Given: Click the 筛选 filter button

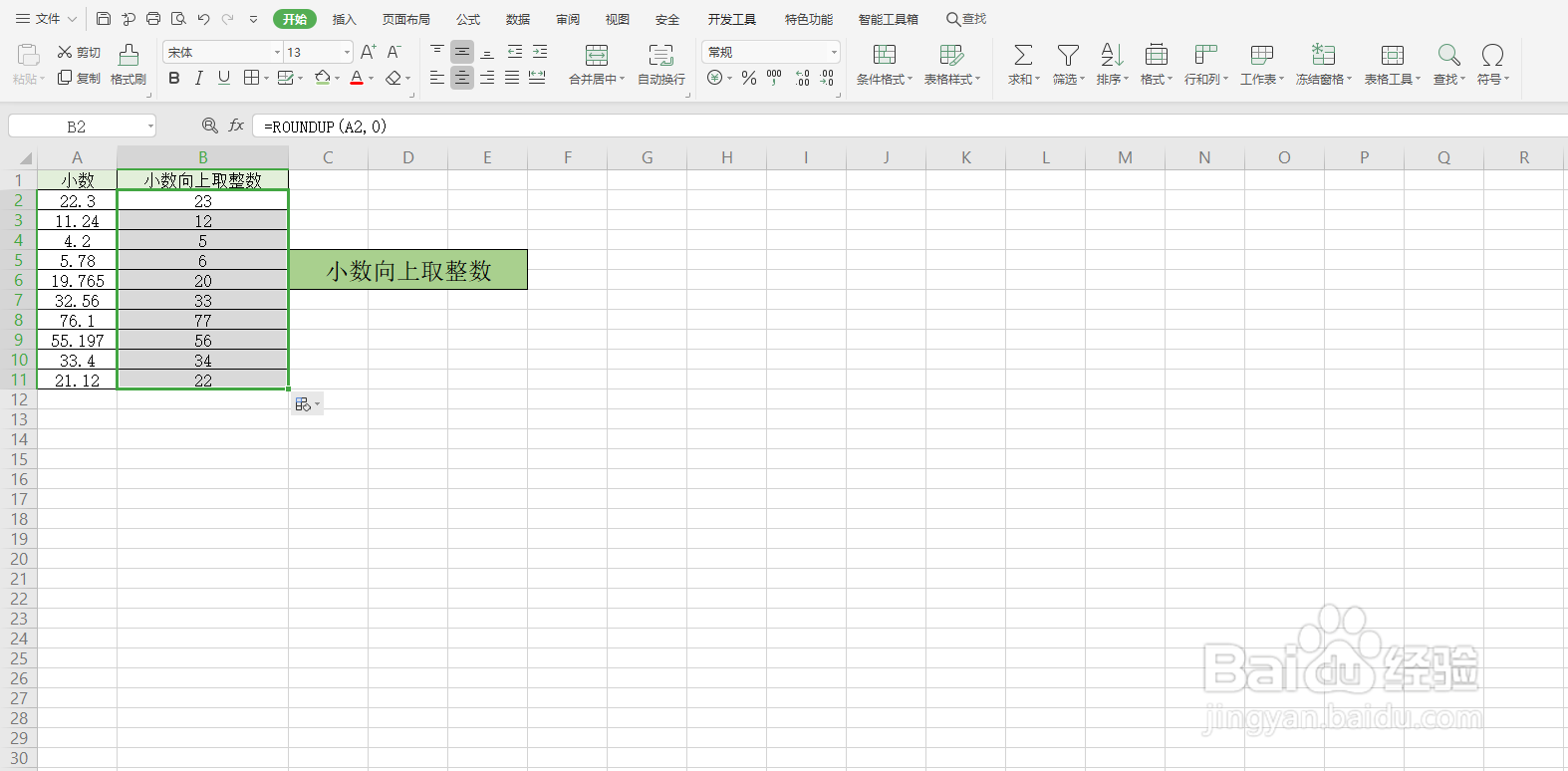Looking at the screenshot, I should click(x=1068, y=65).
